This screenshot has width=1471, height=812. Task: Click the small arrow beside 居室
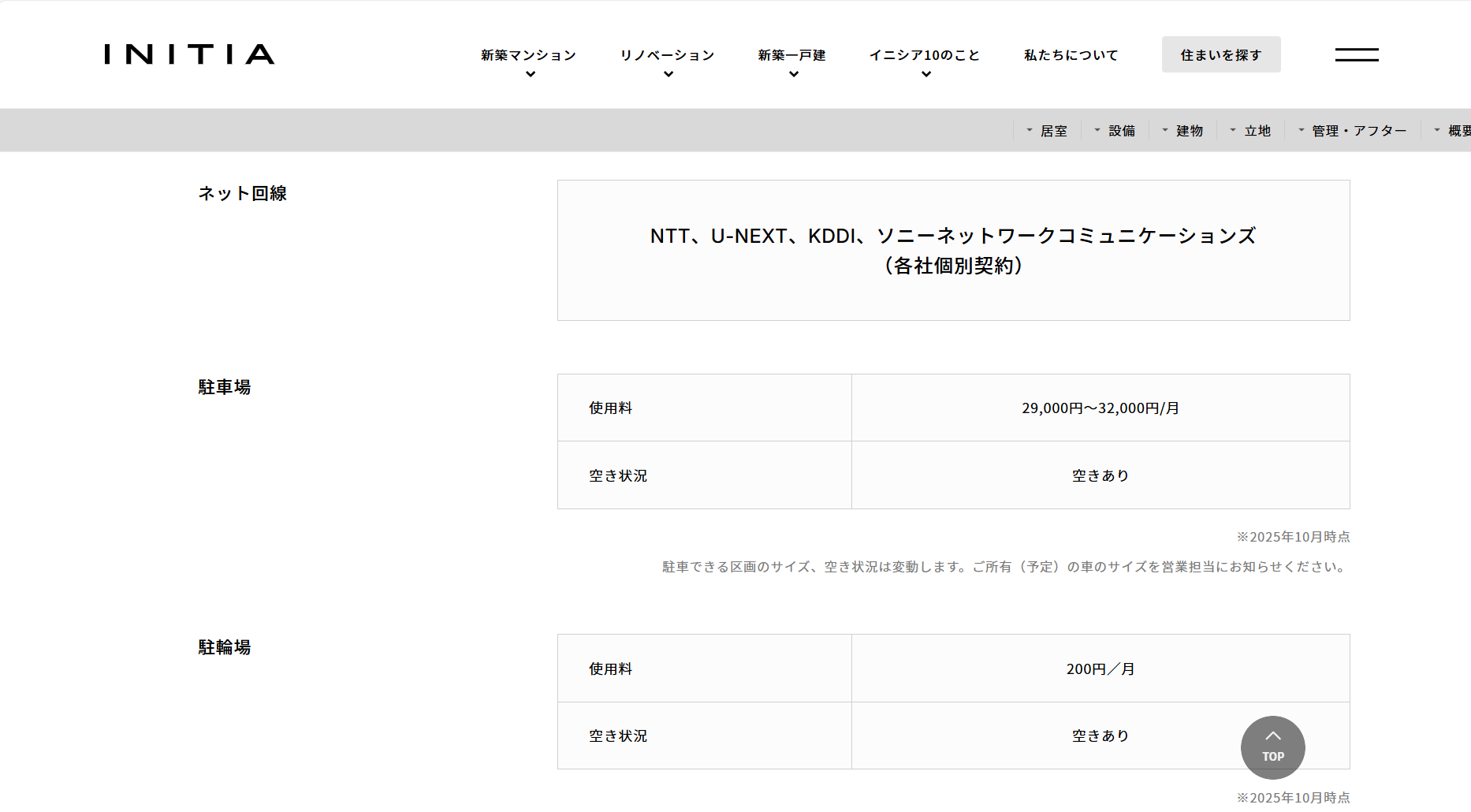(1030, 130)
